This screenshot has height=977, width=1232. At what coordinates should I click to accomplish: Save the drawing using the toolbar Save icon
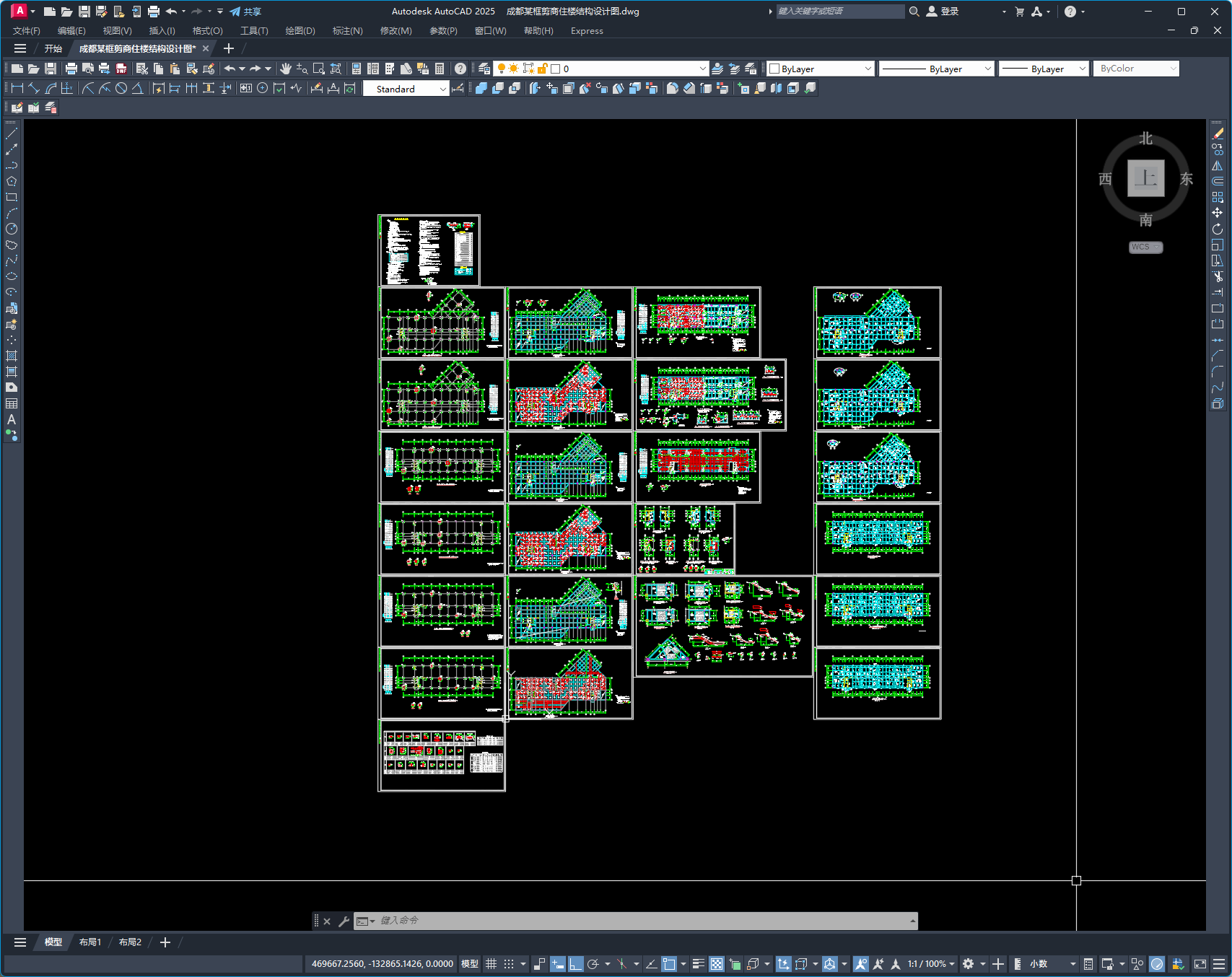pos(51,69)
